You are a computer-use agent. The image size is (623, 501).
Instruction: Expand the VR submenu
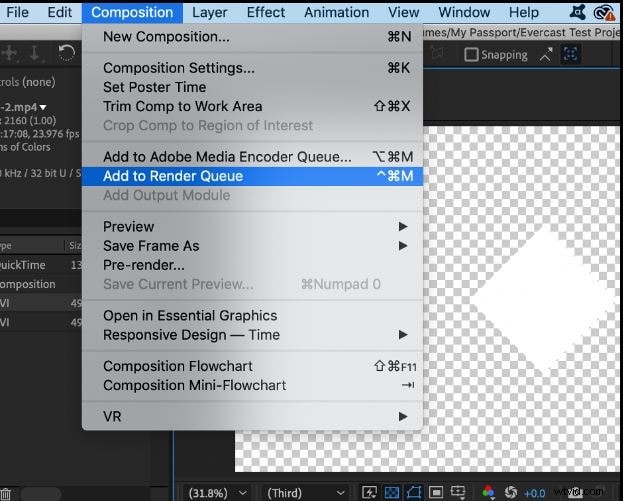click(252, 416)
